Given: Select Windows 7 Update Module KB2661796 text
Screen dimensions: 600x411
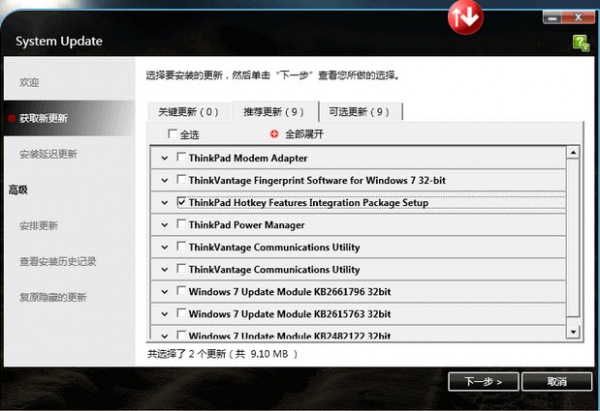Looking at the screenshot, I should 290,292.
